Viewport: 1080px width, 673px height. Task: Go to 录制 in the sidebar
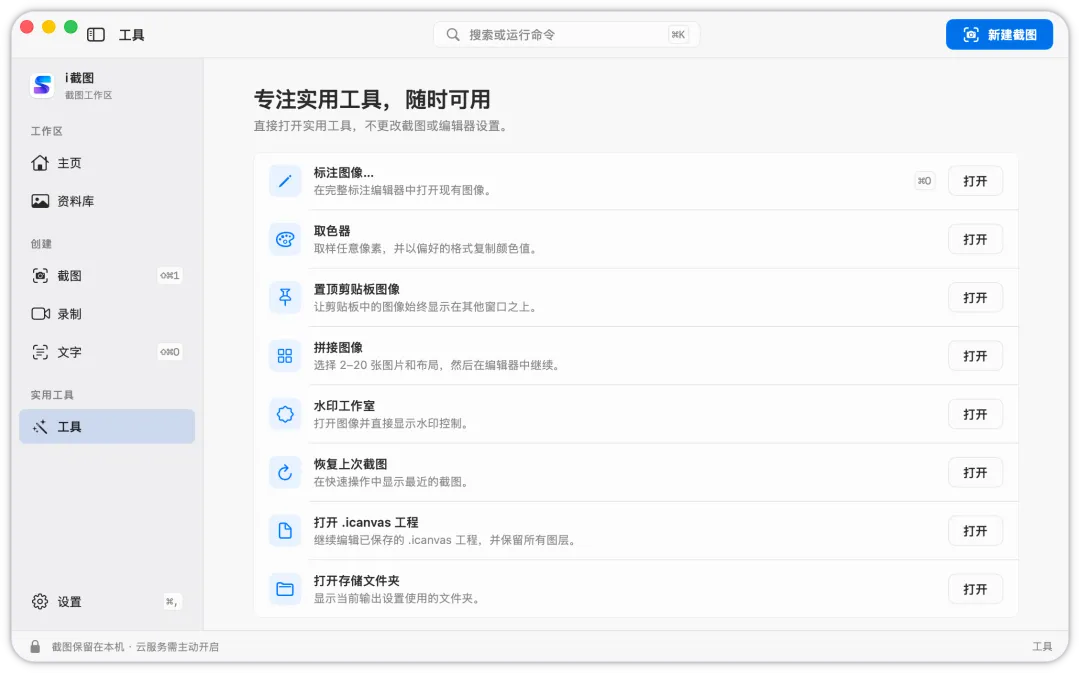107,313
